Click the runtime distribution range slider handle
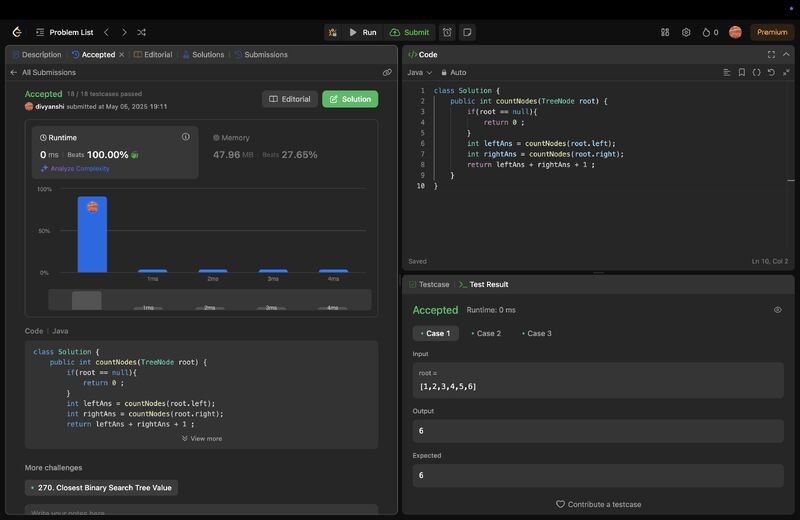The width and height of the screenshot is (800, 520). click(87, 300)
